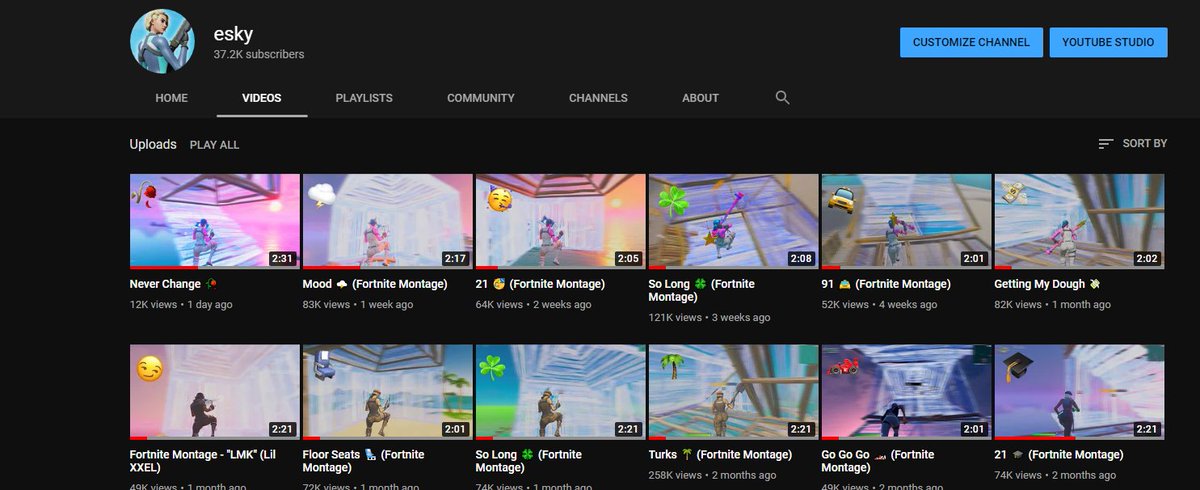Open the Mood Fortnite Montage thumbnail
1200x490 pixels.
(387, 221)
